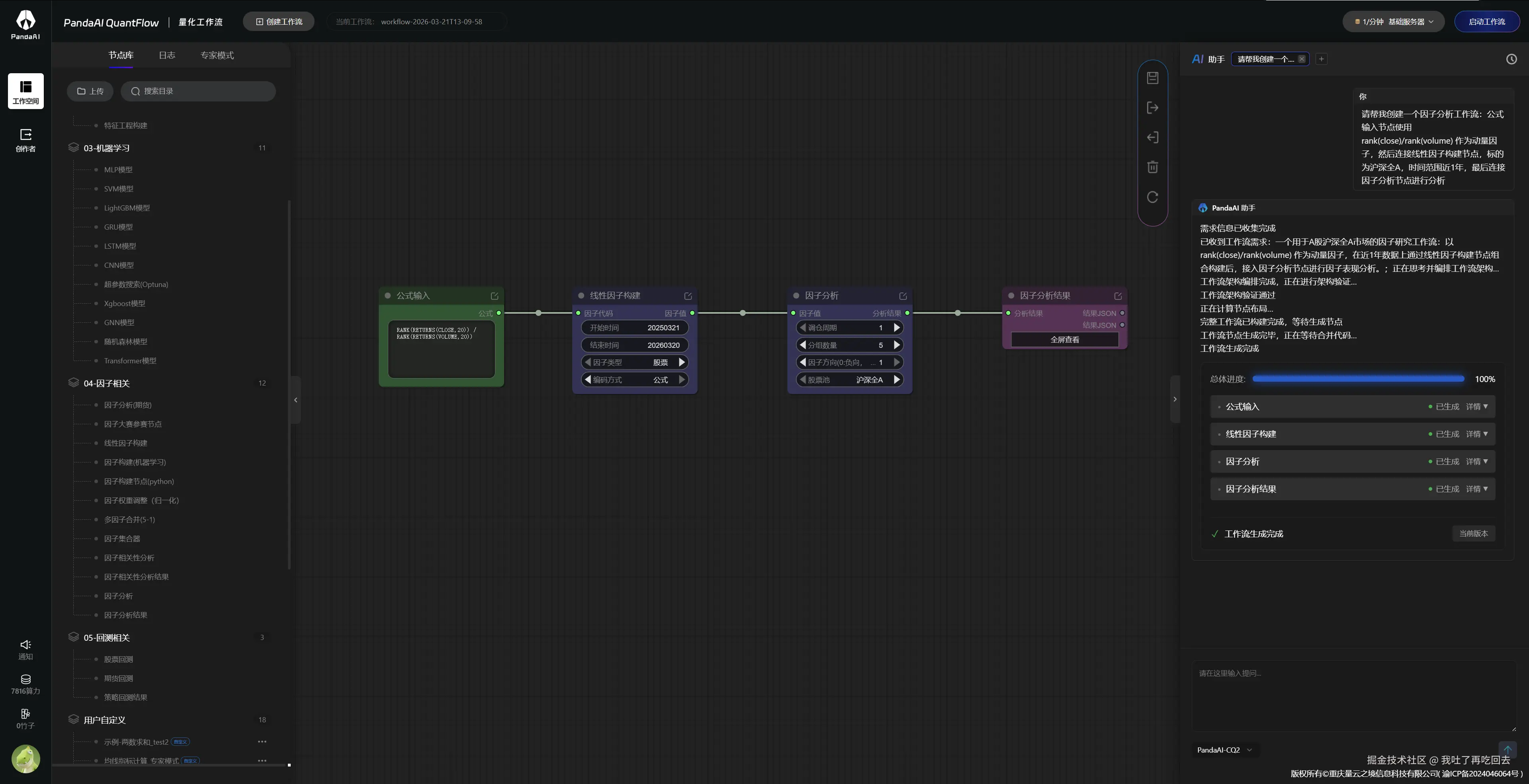
Task: Click the export workflow icon
Action: tap(1152, 108)
